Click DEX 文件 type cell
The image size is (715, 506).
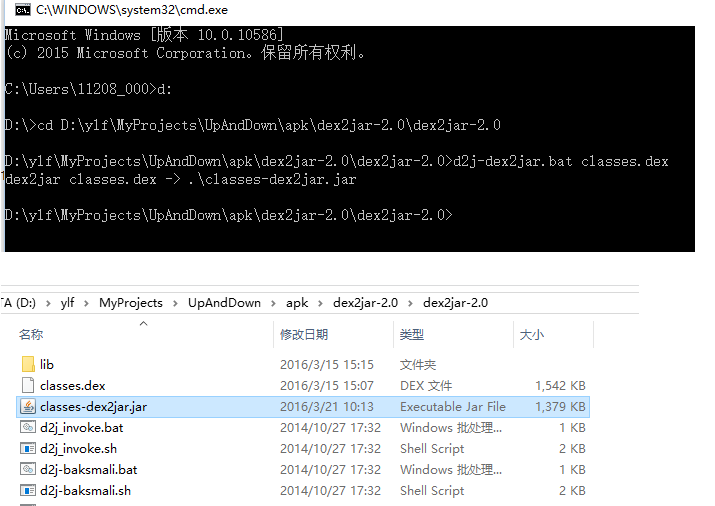coord(426,386)
